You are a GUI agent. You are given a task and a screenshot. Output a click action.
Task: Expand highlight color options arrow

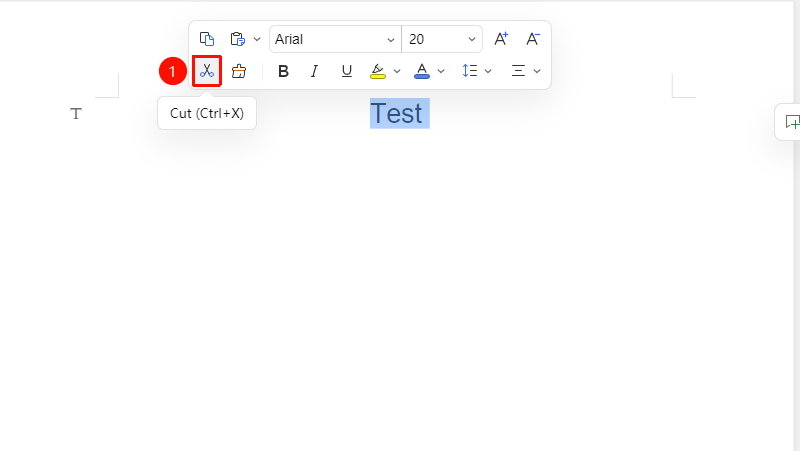[396, 71]
